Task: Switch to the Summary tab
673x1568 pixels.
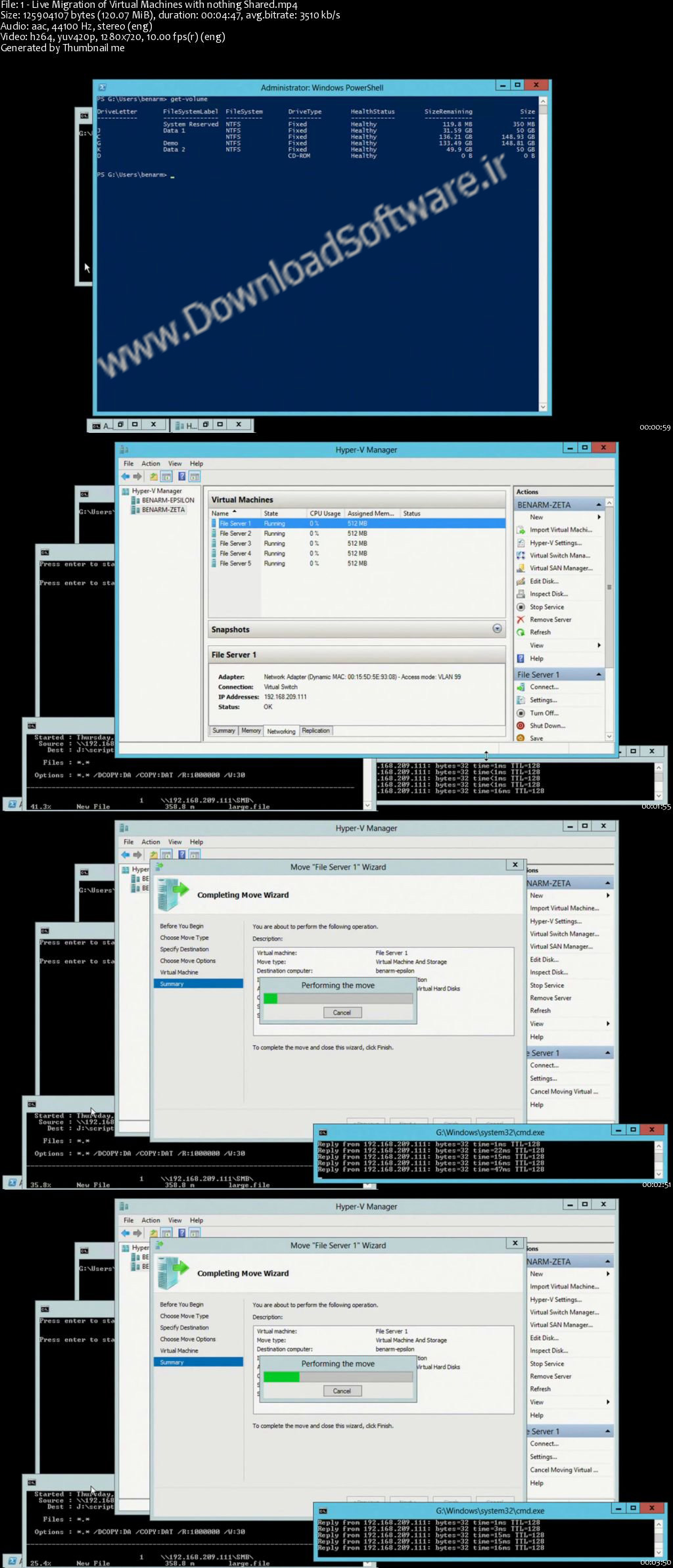Action: tap(223, 730)
